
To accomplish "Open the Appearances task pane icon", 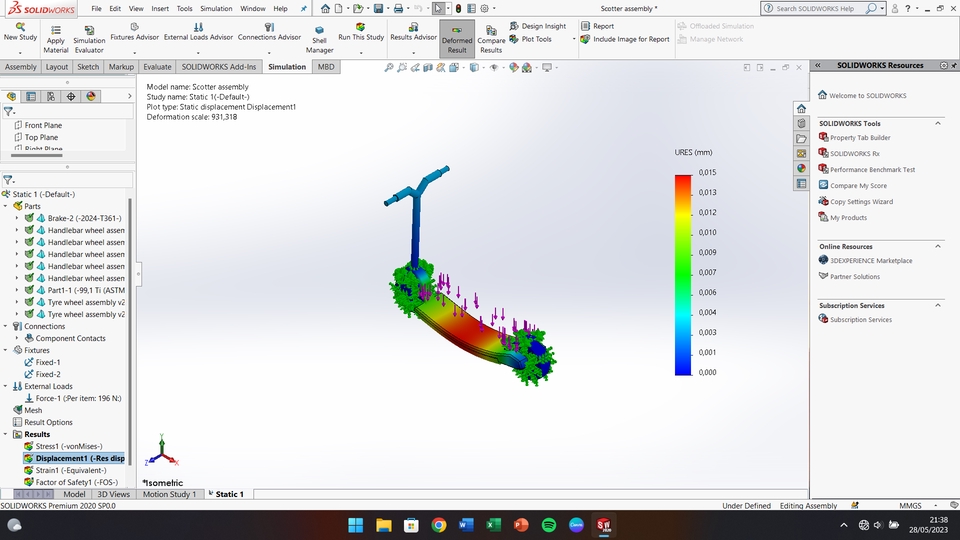I will tap(801, 168).
